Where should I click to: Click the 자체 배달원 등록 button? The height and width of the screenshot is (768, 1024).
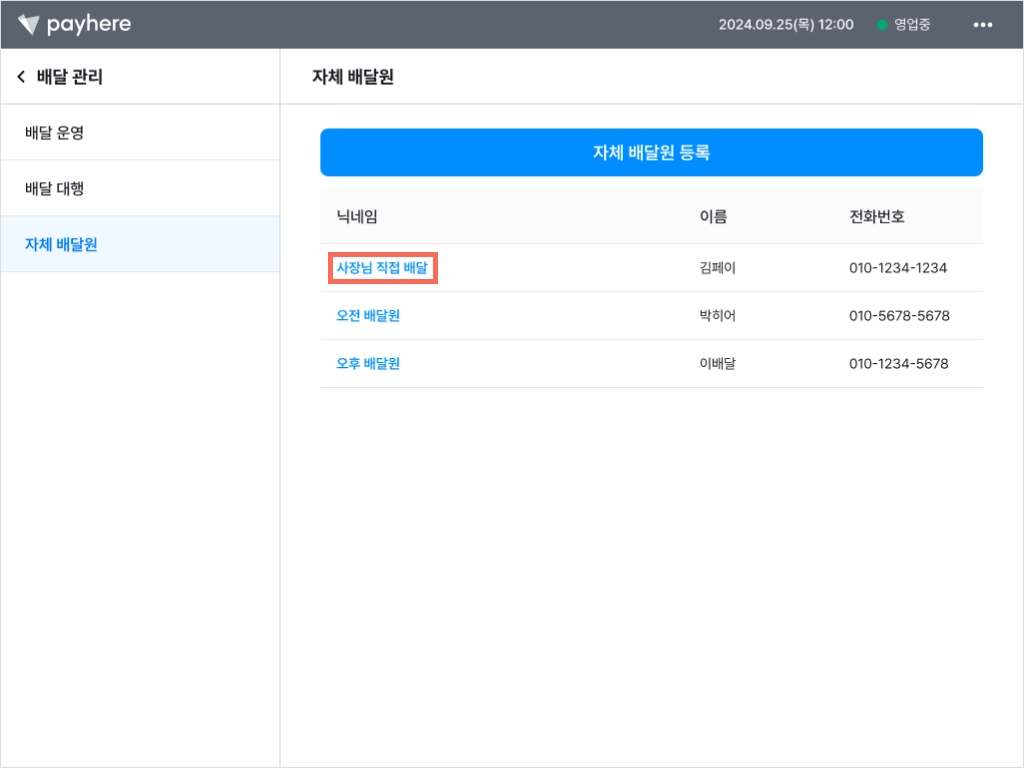point(651,152)
